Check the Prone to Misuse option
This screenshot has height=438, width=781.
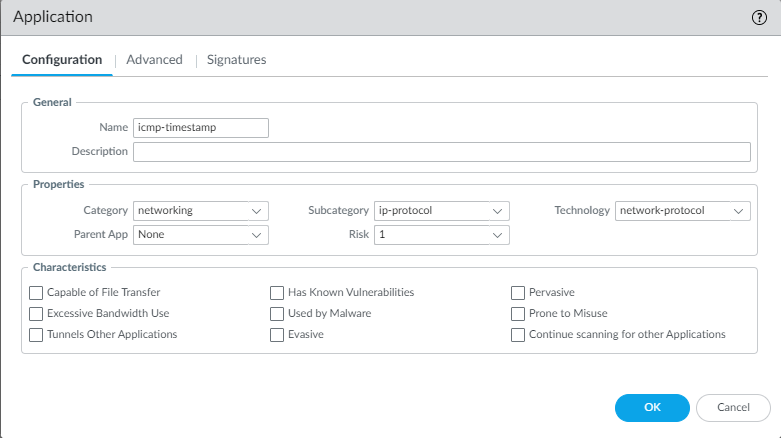518,314
